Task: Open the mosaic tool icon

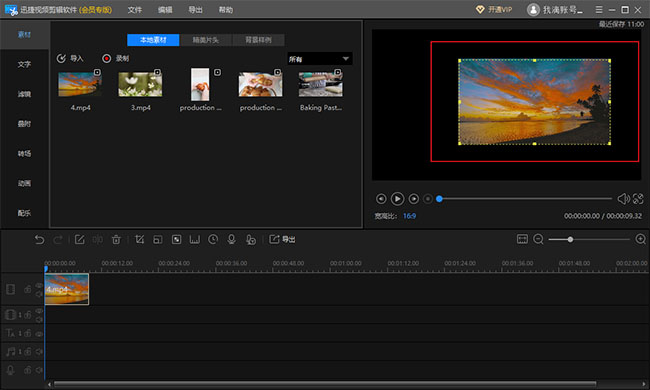Action: click(x=177, y=240)
